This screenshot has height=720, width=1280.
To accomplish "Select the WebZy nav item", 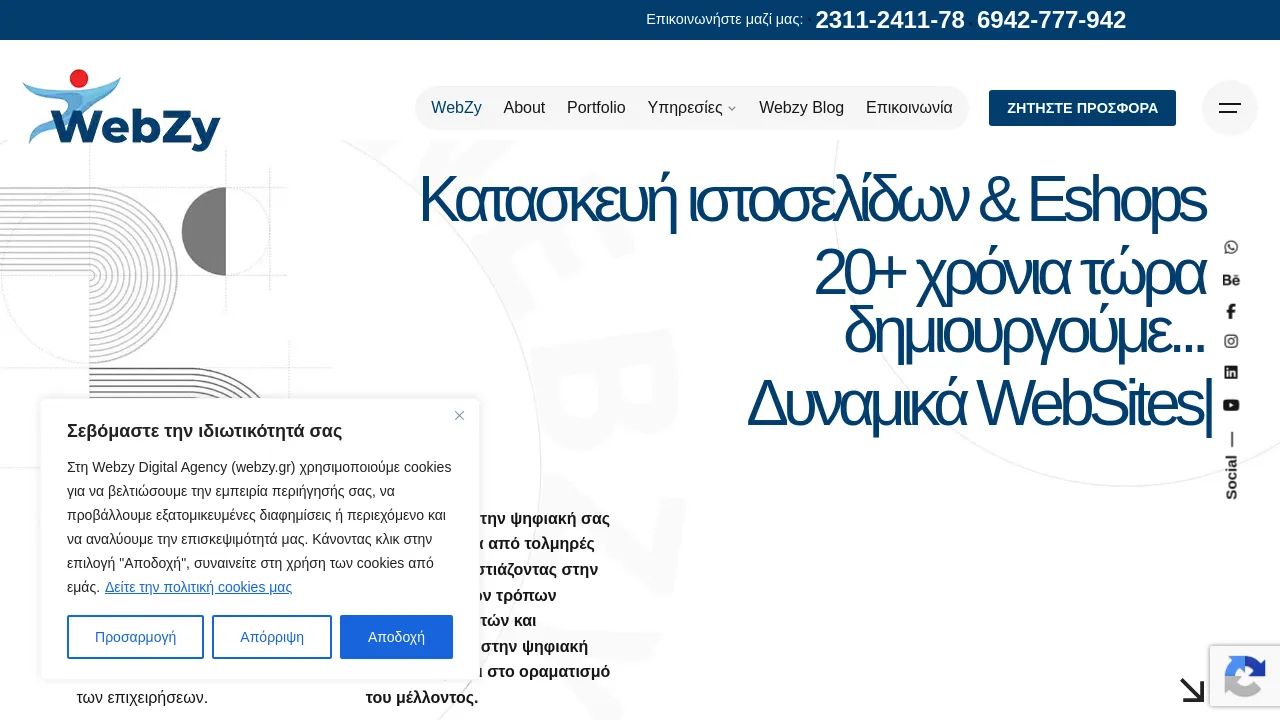I will click(x=456, y=108).
